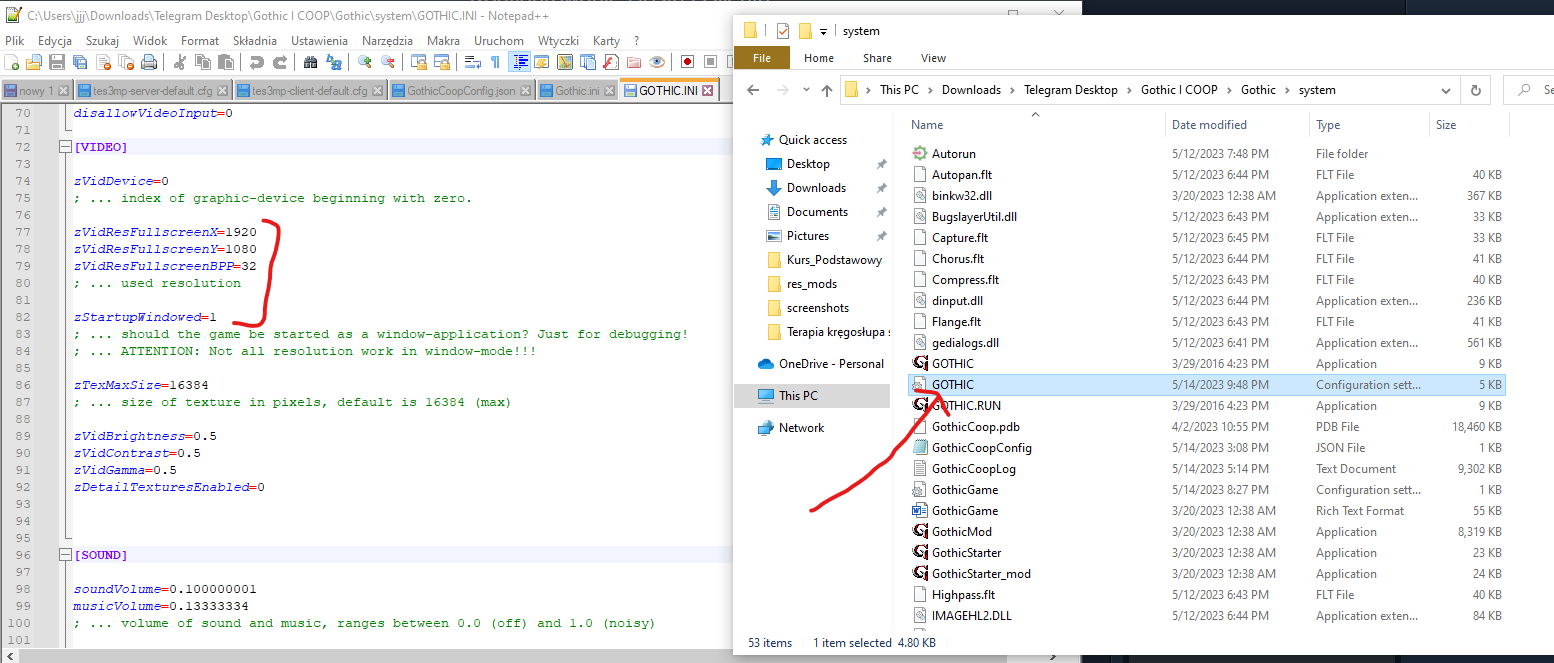Open Customize Quick Access Toolbar dropdown
The height and width of the screenshot is (663, 1554).
pos(824,31)
